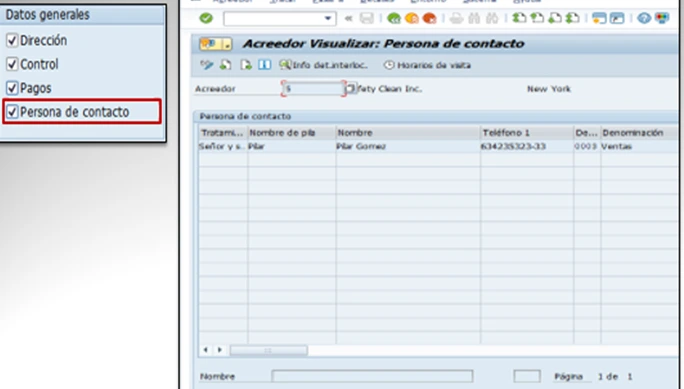Viewport: 684px width, 389px height.
Task: Toggle the Control checkbox
Action: [x=12, y=64]
